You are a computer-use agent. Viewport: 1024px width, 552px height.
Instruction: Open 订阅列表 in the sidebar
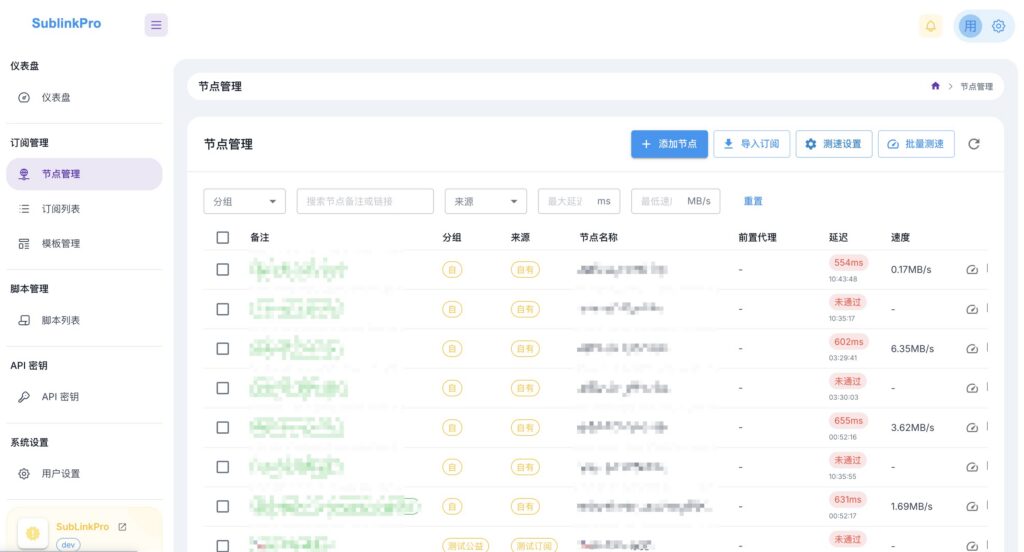[x=84, y=209]
